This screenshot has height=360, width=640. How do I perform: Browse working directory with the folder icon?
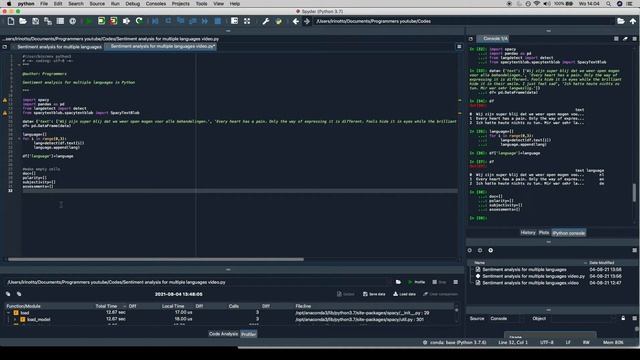click(621, 21)
